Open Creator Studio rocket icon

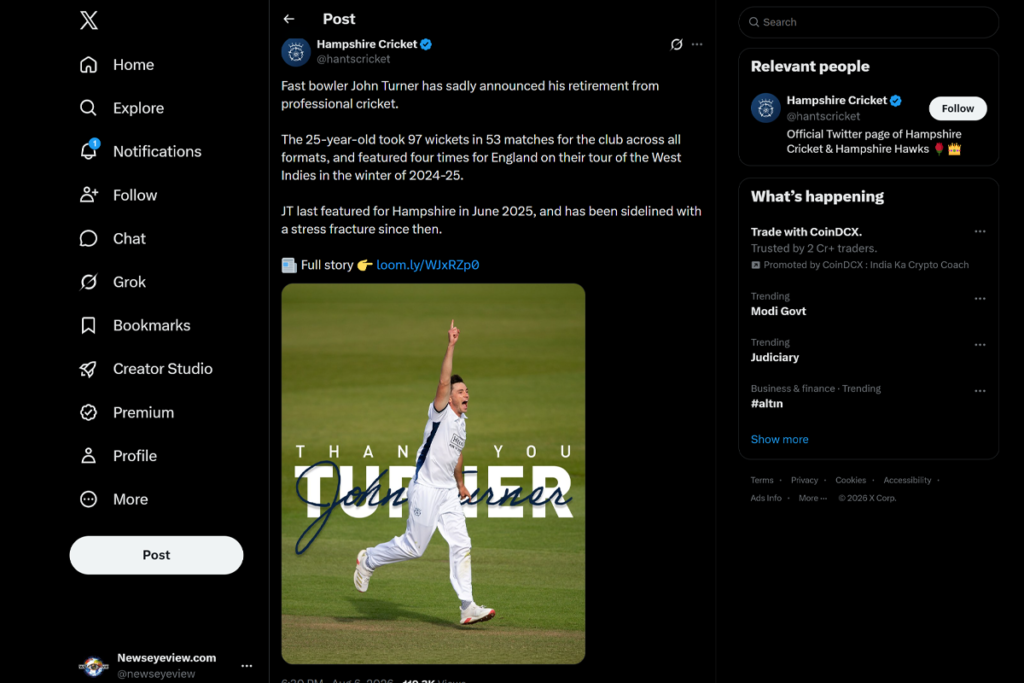pyautogui.click(x=88, y=369)
